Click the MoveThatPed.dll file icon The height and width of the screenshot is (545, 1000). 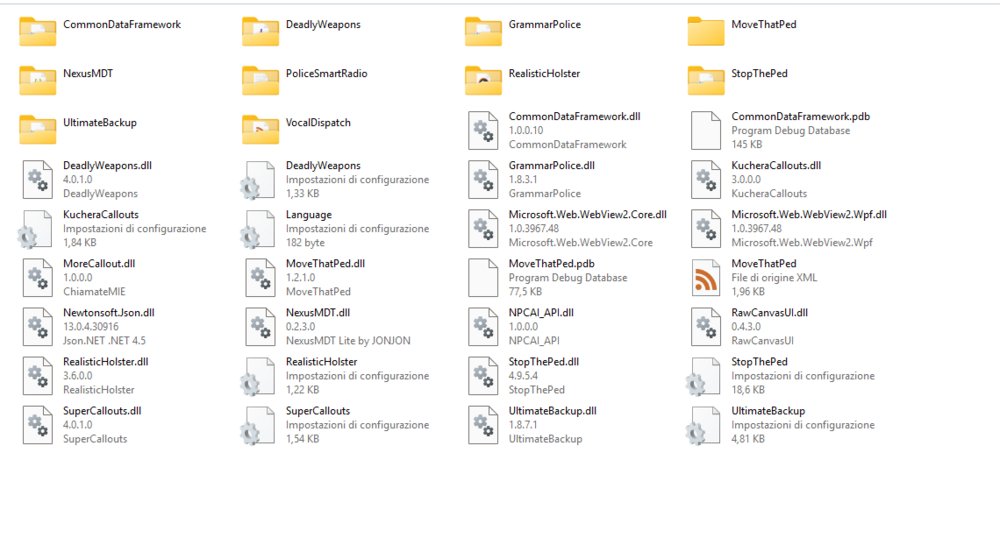pos(260,277)
